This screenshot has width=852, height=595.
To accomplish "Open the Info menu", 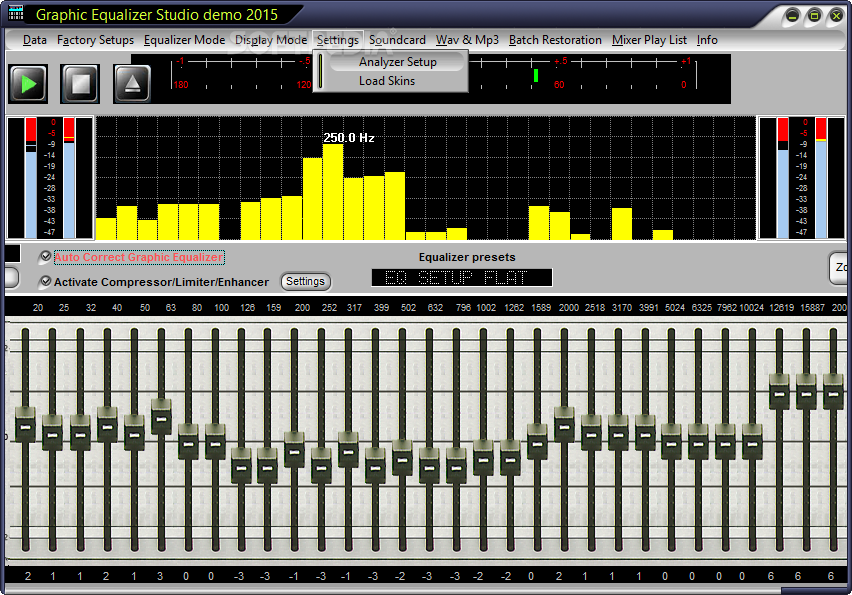I will click(707, 40).
